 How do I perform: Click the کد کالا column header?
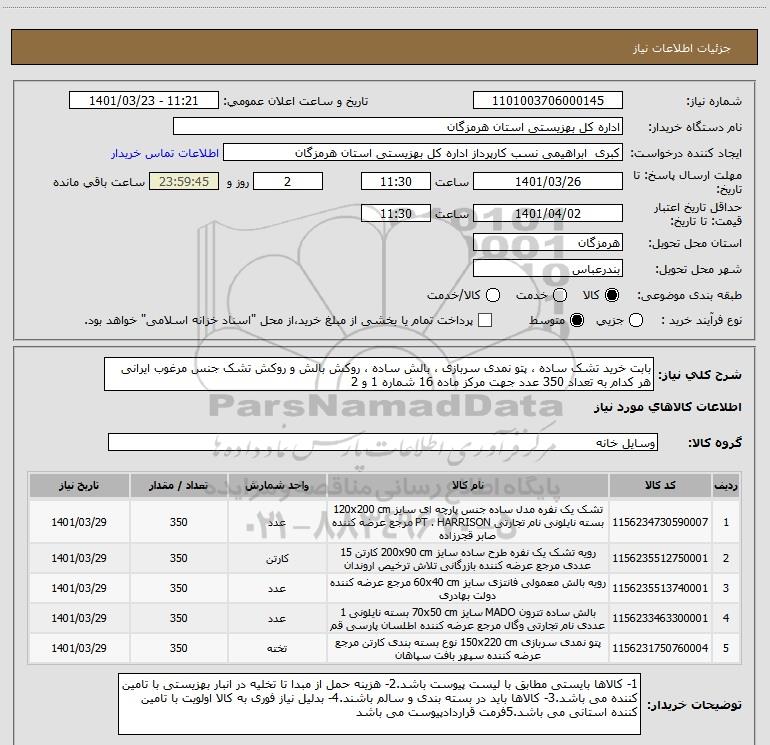(660, 486)
